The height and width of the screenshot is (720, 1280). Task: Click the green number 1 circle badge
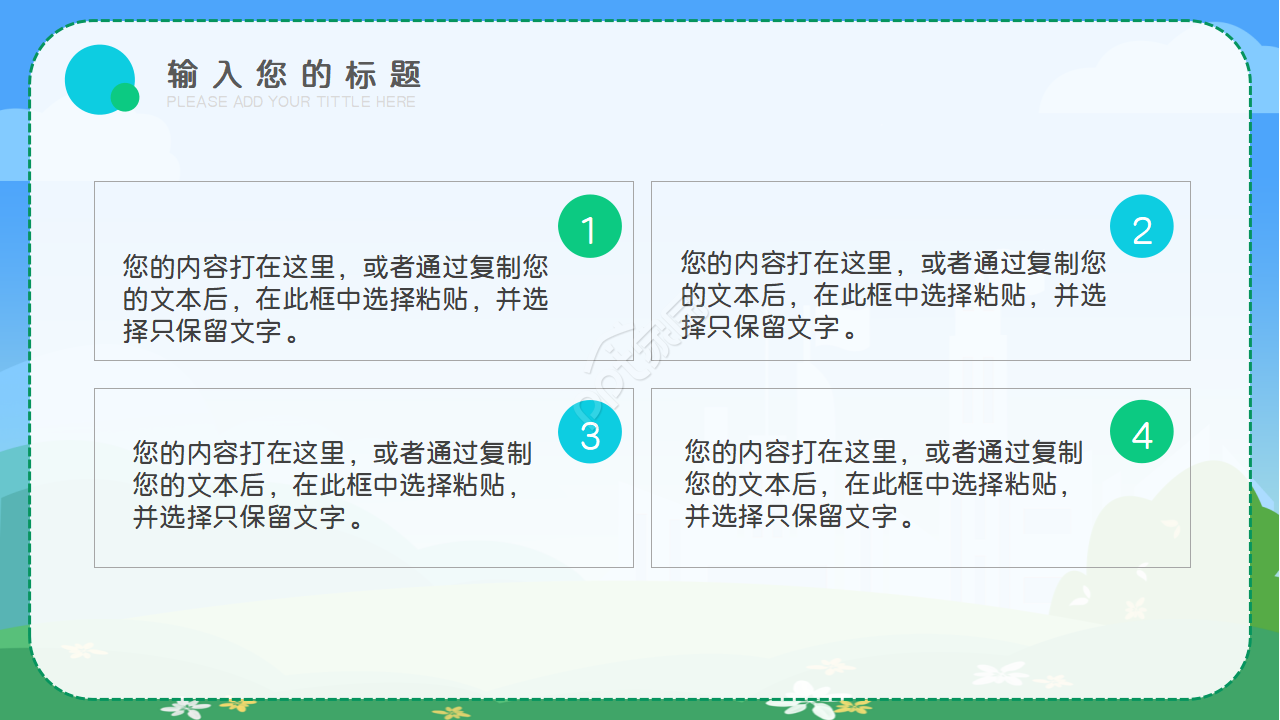pyautogui.click(x=590, y=227)
